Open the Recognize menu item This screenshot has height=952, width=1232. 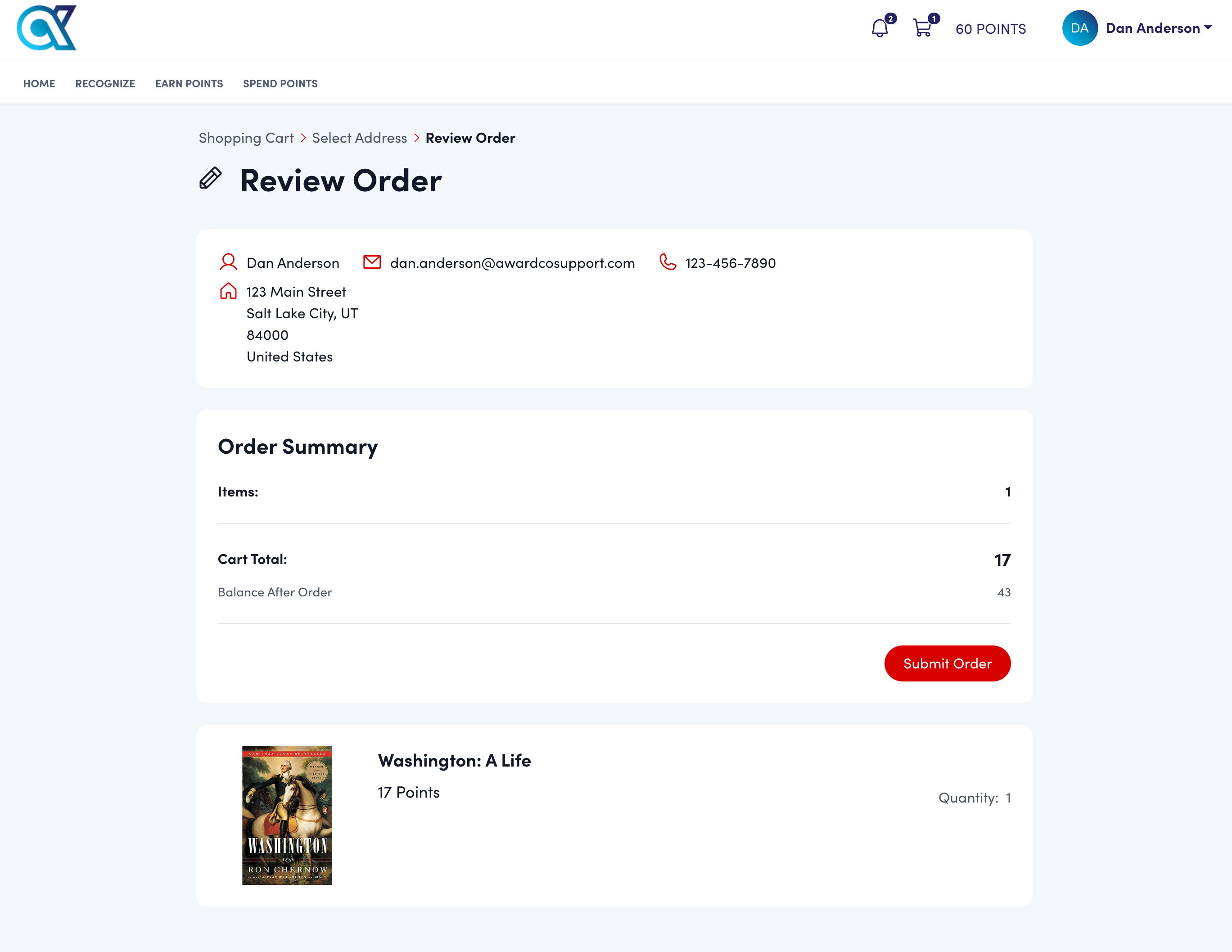coord(105,83)
